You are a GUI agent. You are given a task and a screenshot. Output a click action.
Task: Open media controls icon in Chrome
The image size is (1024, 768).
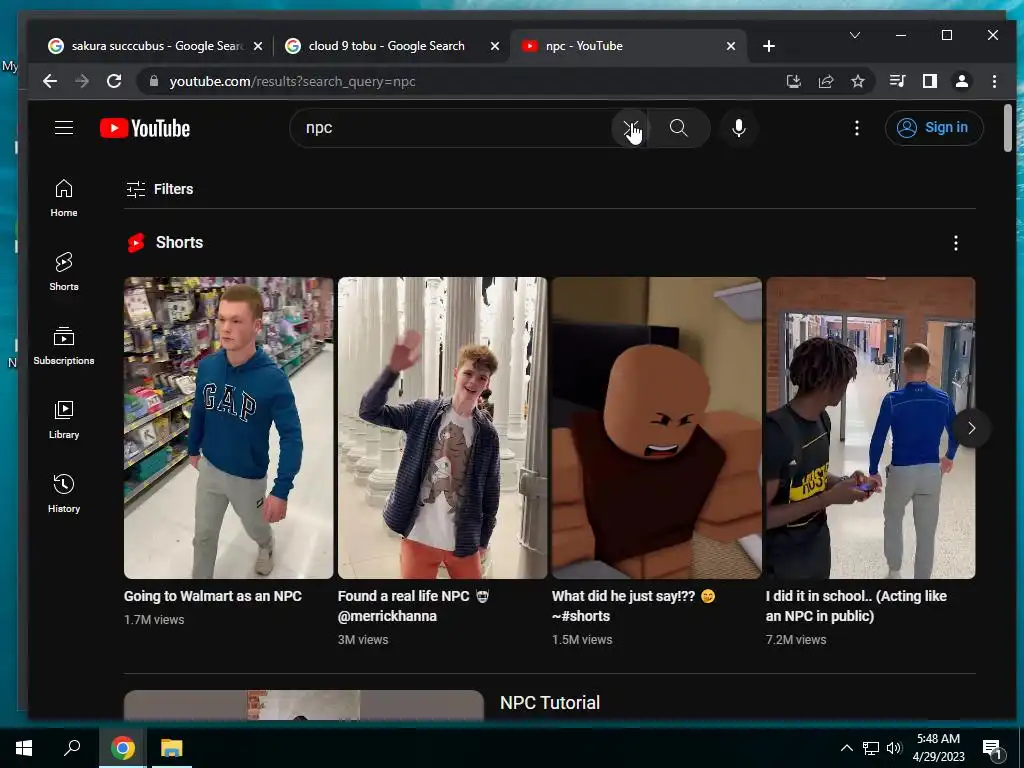point(898,82)
